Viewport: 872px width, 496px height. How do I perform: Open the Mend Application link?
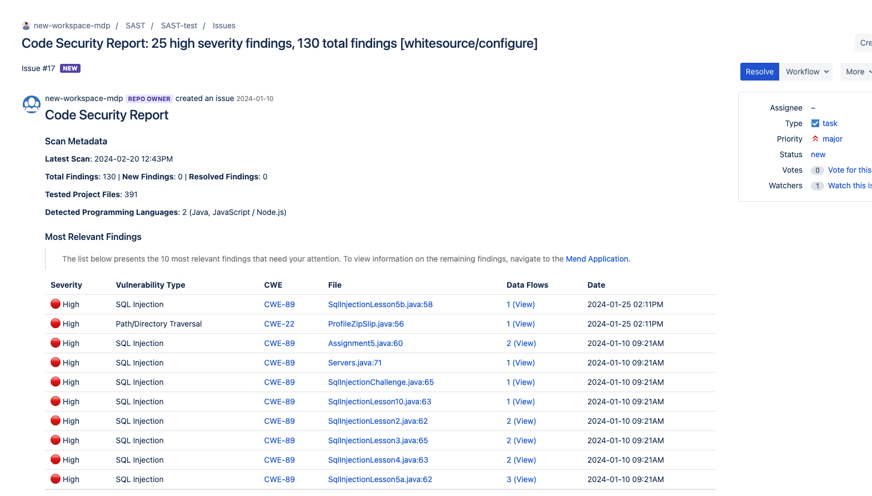597,259
